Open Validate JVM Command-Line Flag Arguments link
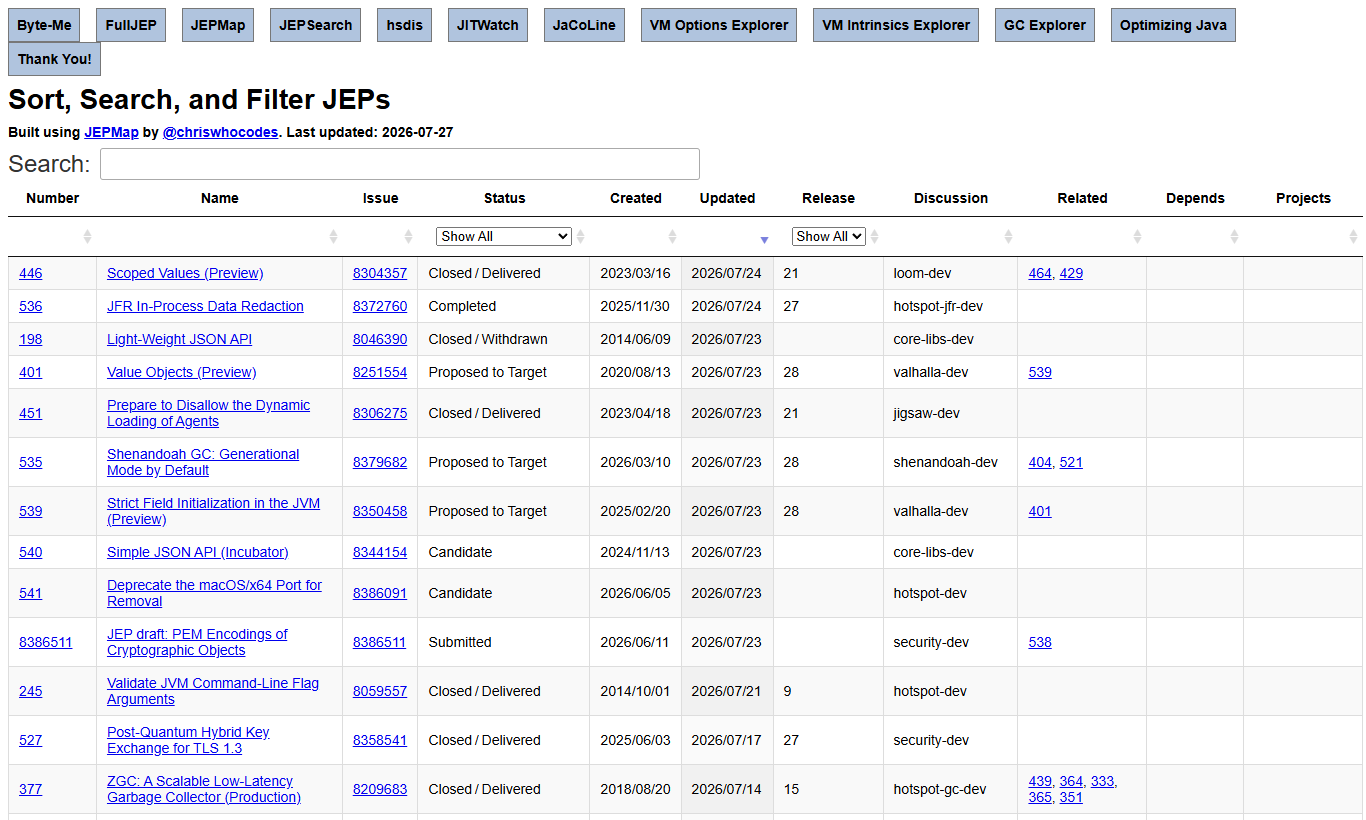The image size is (1366, 820). click(213, 691)
